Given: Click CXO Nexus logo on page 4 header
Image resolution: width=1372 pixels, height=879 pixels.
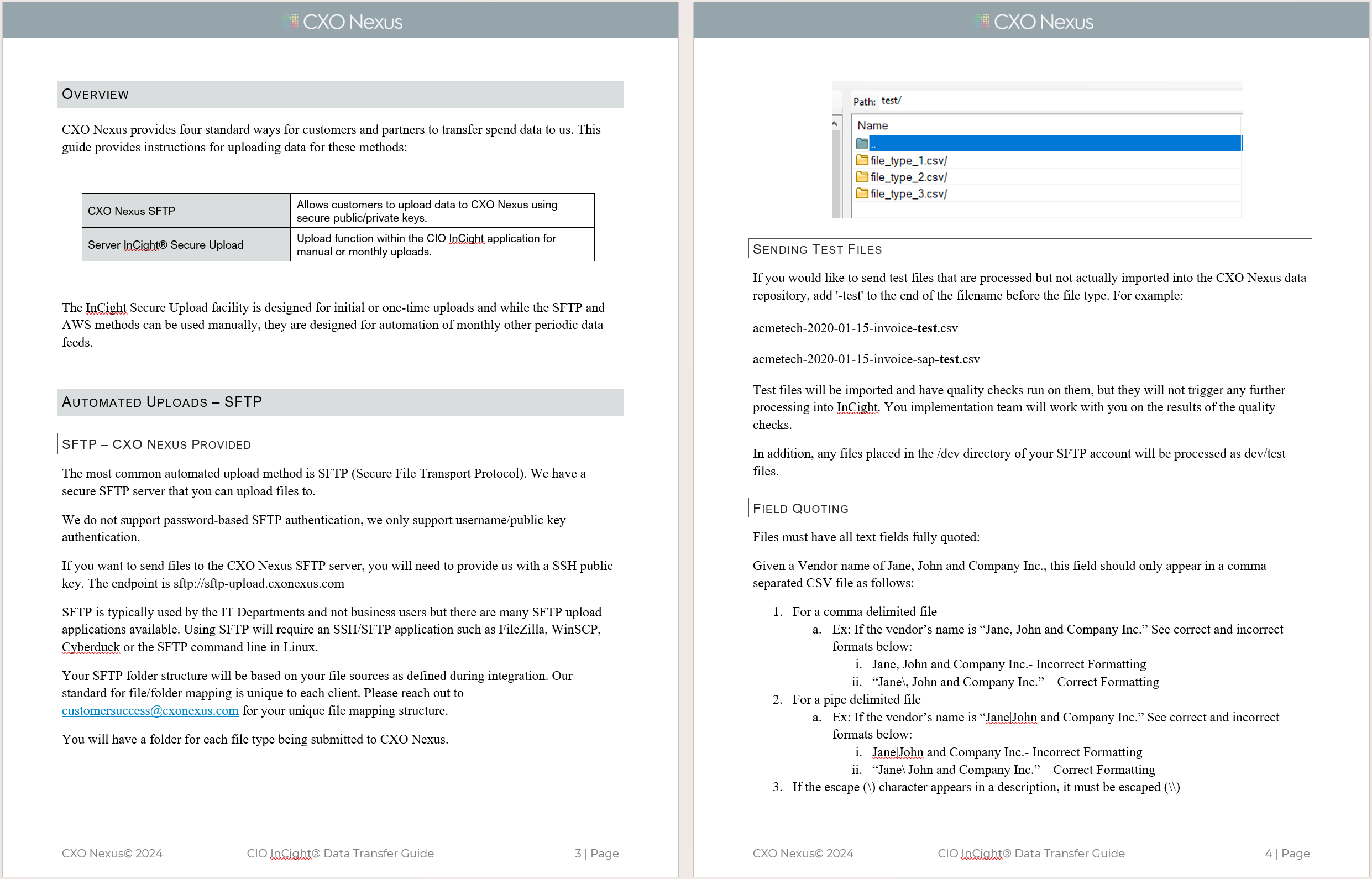Looking at the screenshot, I should point(1034,22).
